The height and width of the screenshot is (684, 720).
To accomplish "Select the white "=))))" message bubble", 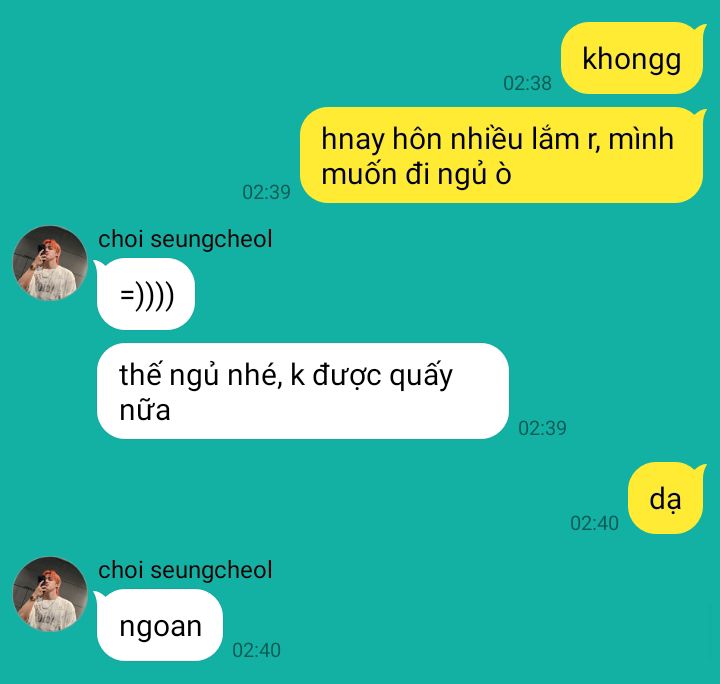I will click(x=146, y=294).
